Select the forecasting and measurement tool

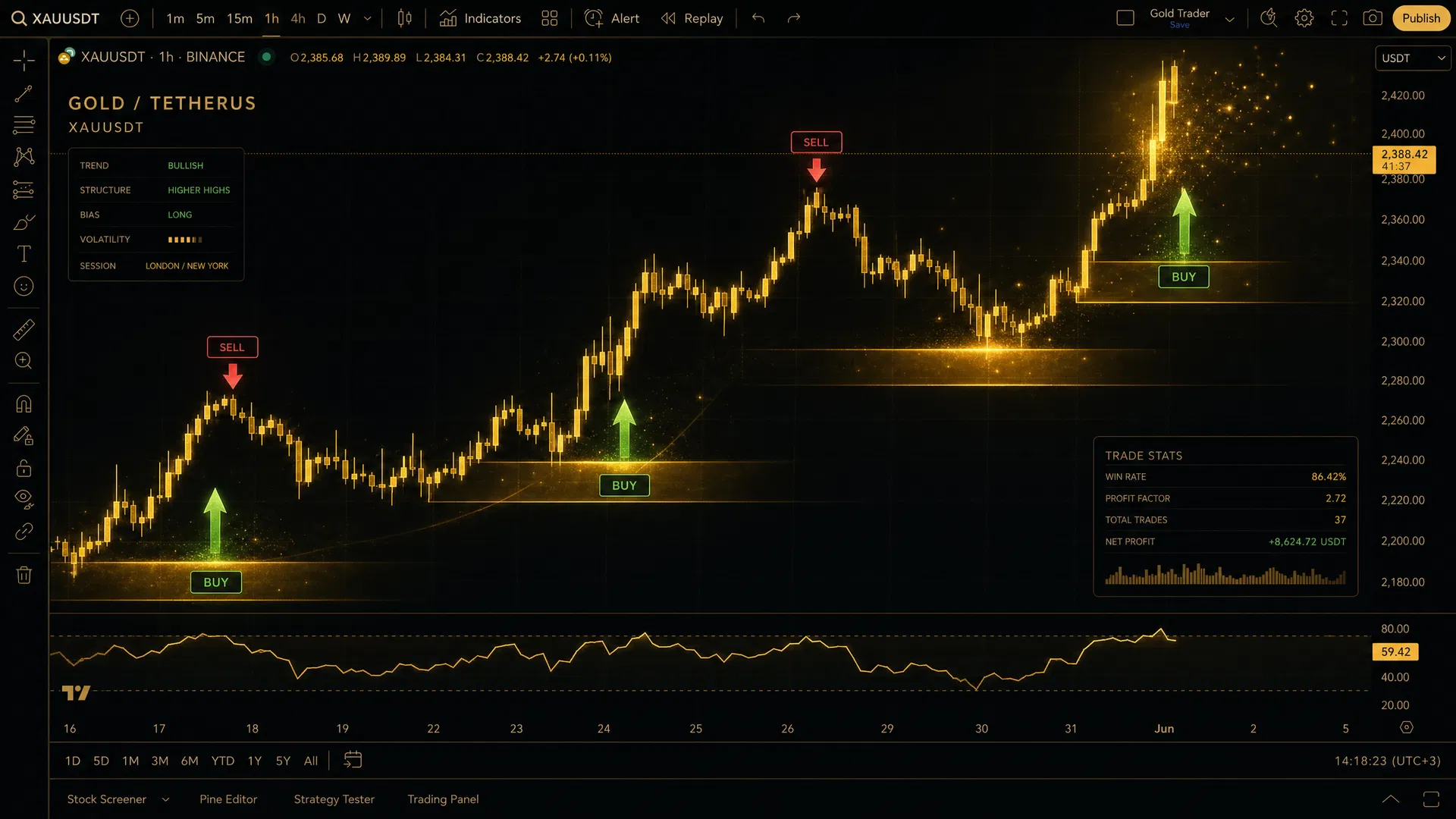pyautogui.click(x=24, y=190)
